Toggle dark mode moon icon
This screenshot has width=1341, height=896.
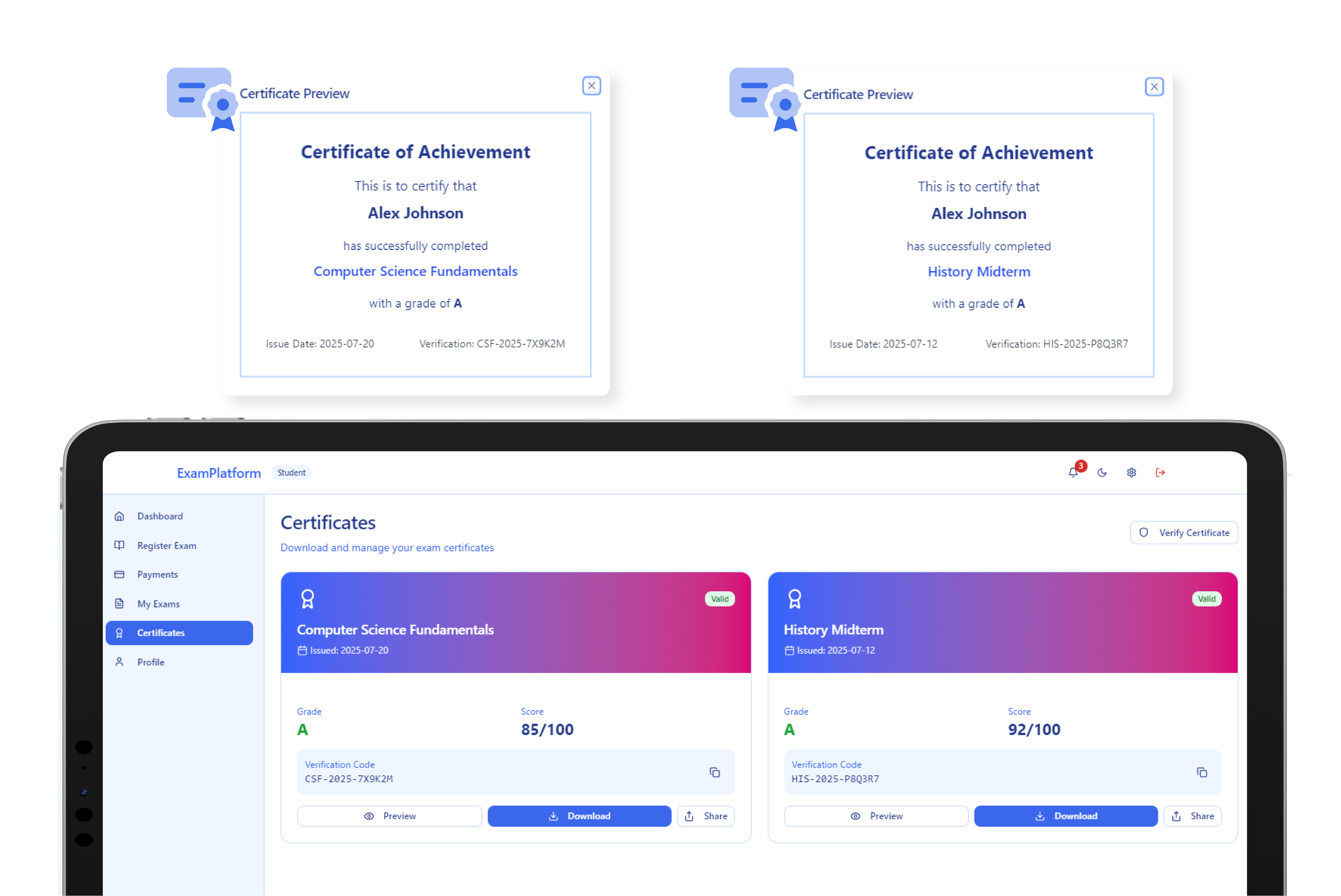pos(1102,473)
